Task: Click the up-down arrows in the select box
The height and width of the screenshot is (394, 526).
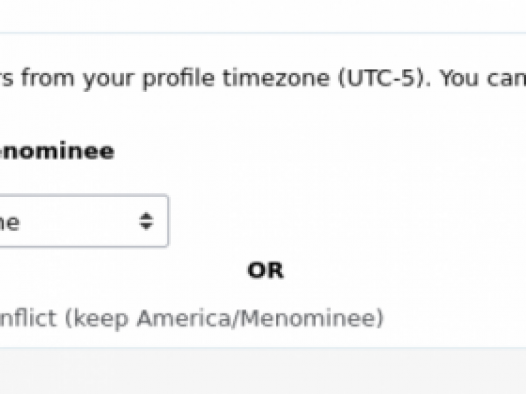Action: pos(146,221)
